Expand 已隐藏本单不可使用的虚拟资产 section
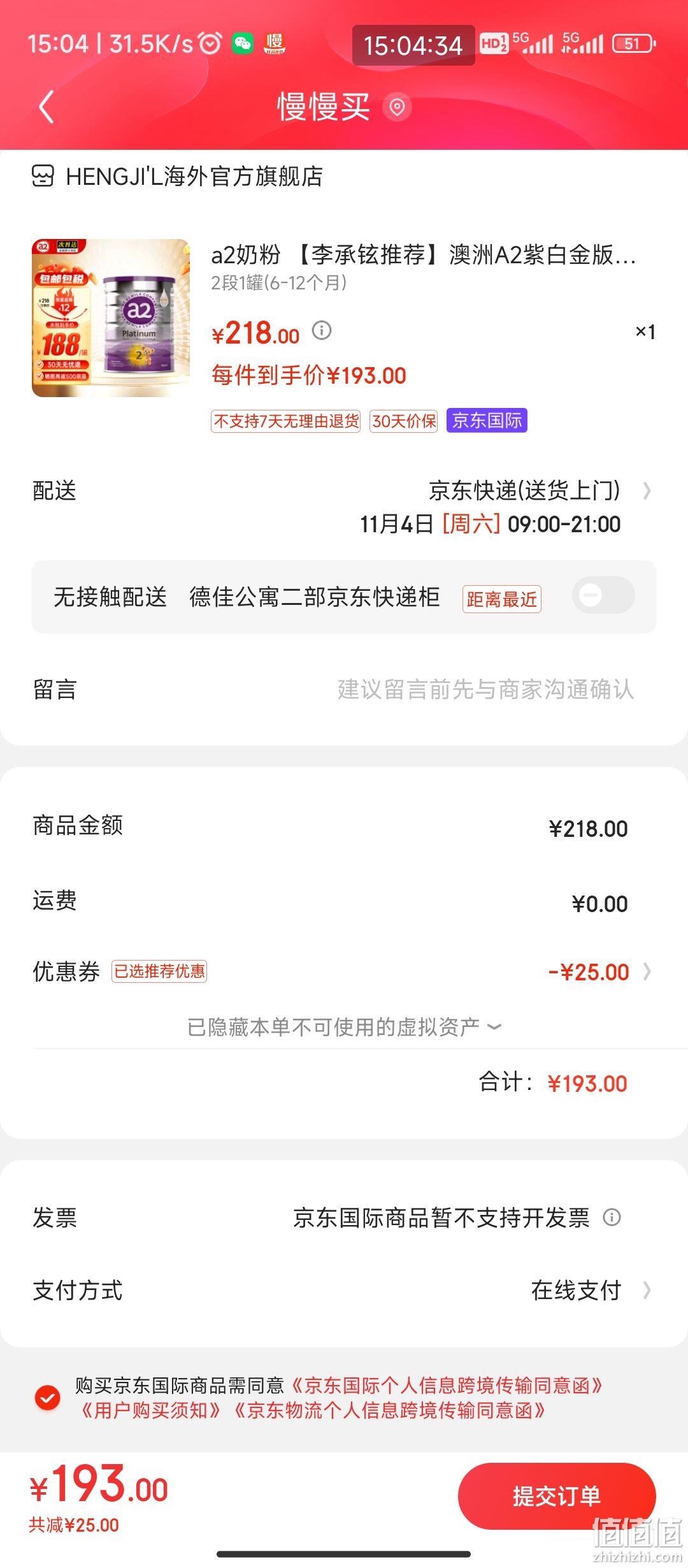The image size is (688, 1568). pyautogui.click(x=344, y=1027)
